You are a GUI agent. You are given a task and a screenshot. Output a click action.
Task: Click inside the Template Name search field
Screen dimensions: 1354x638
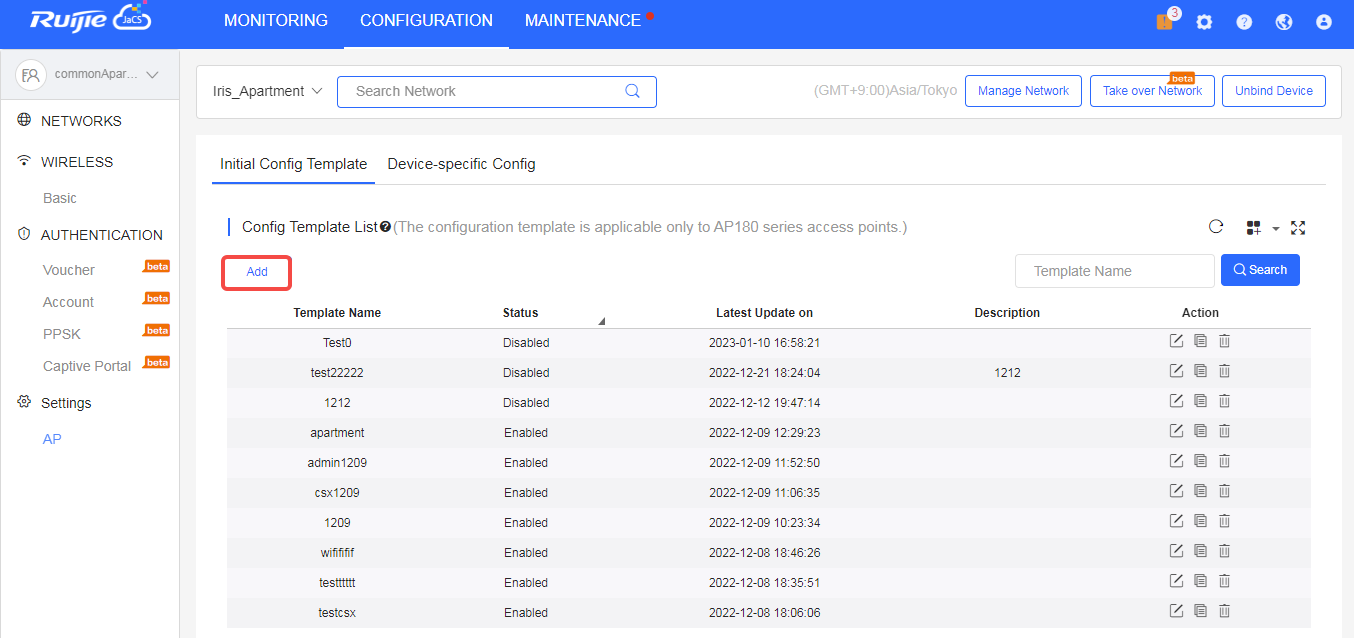tap(1114, 270)
